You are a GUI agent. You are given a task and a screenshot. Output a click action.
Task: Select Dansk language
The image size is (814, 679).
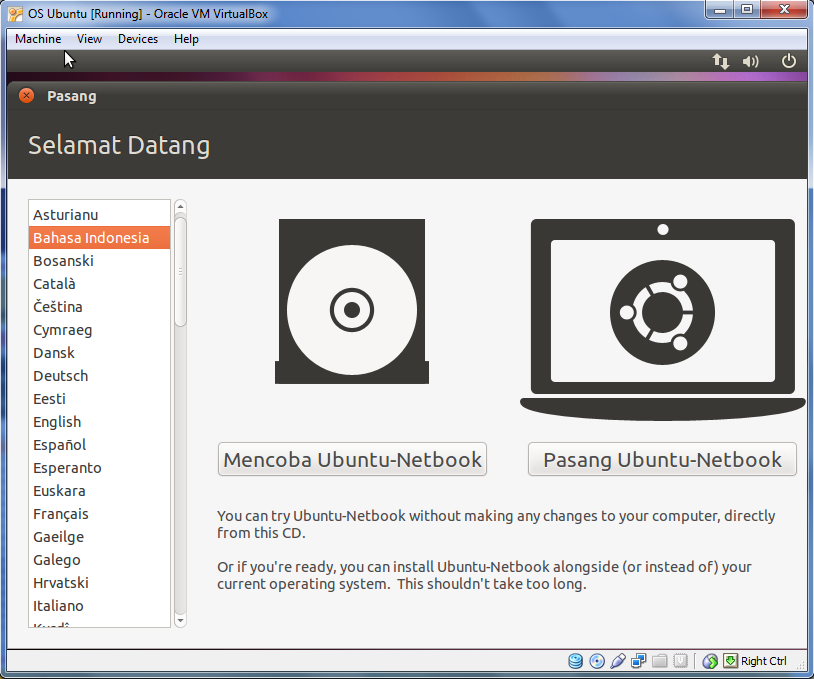(99, 352)
